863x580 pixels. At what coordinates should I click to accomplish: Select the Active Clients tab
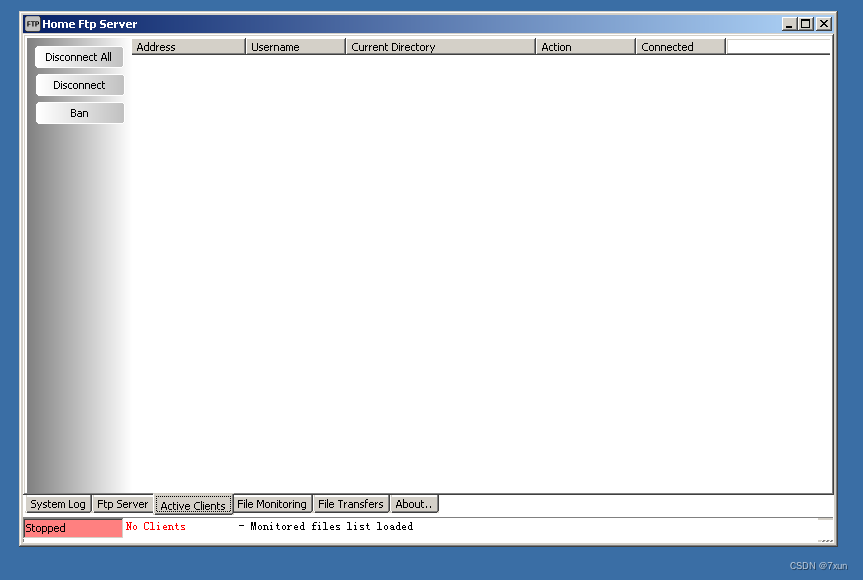click(x=192, y=505)
